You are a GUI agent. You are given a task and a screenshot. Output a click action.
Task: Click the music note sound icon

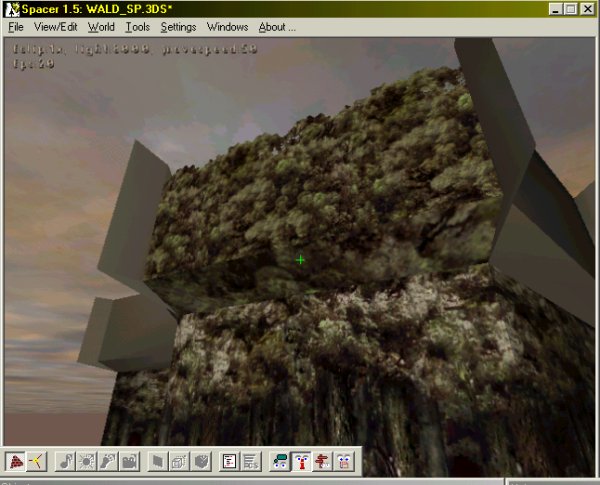coord(67,461)
